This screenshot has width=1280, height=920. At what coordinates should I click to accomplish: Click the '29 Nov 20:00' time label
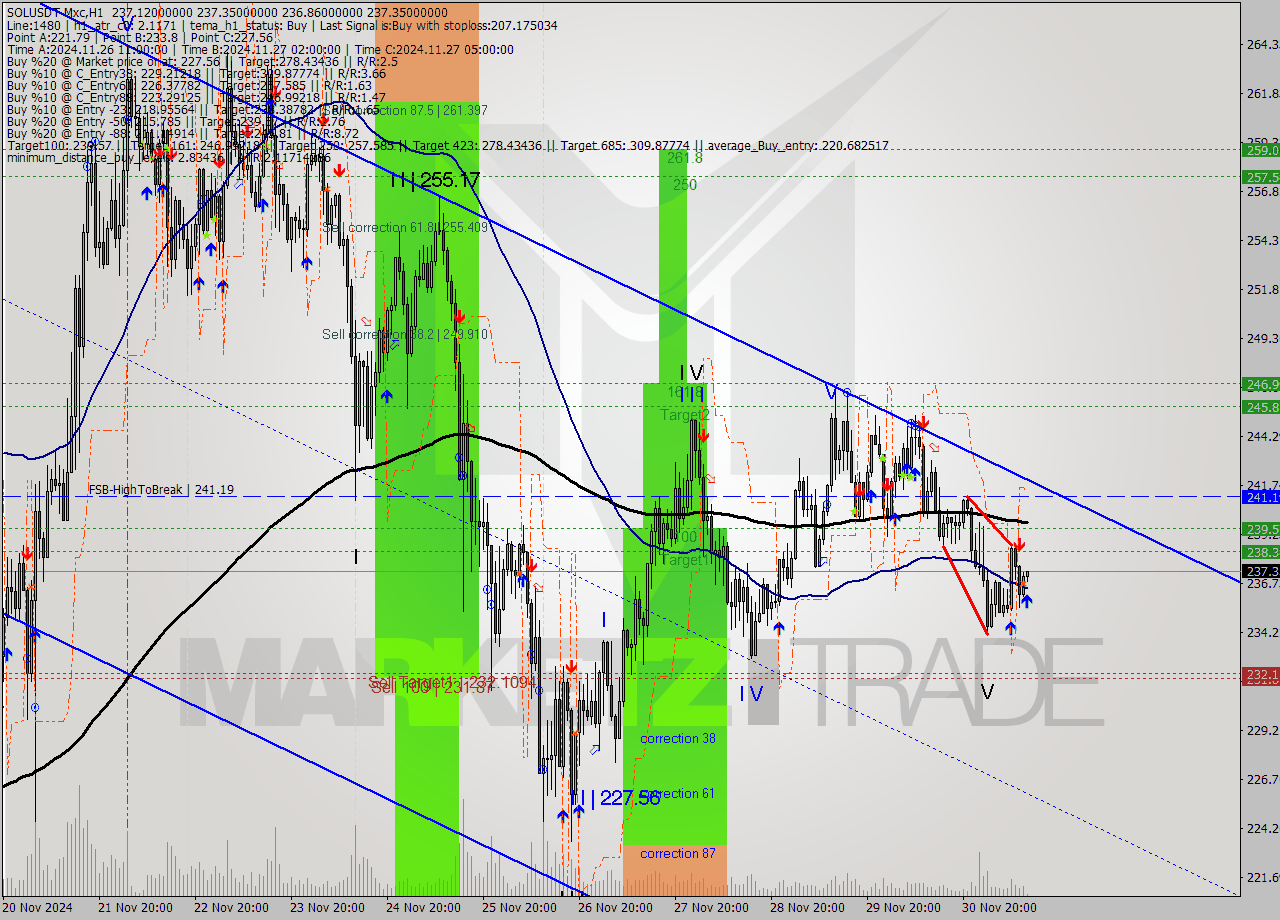tap(905, 908)
